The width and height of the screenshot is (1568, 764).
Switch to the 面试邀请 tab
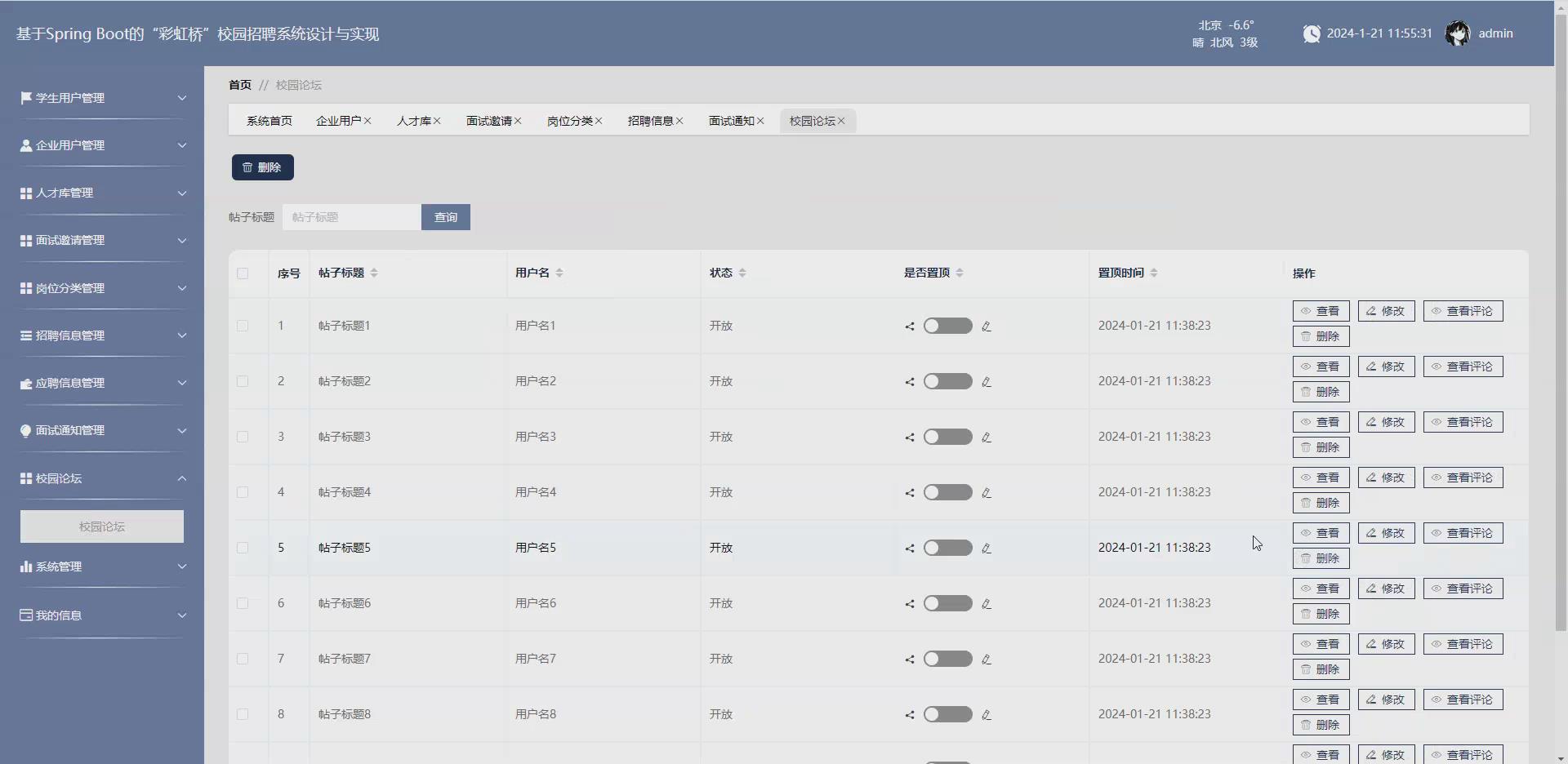pyautogui.click(x=489, y=121)
